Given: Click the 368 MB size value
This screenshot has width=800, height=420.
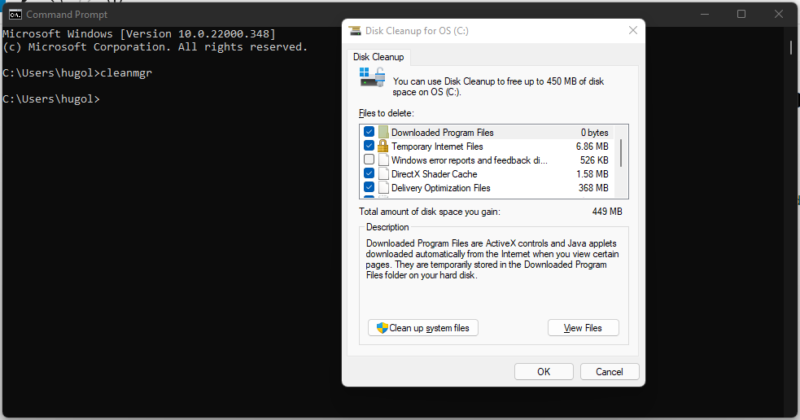Looking at the screenshot, I should click(593, 188).
